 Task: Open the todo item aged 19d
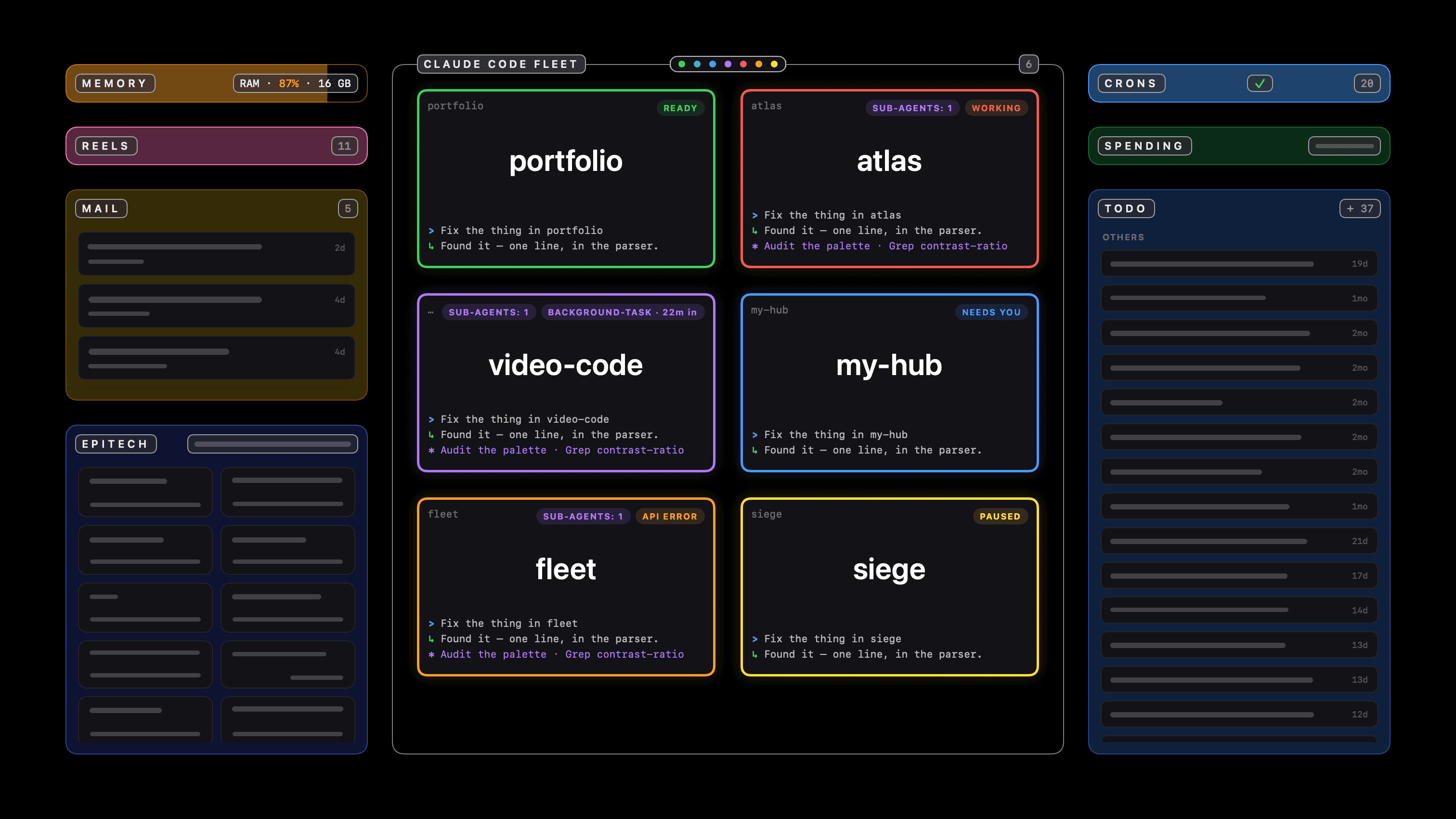(1239, 264)
